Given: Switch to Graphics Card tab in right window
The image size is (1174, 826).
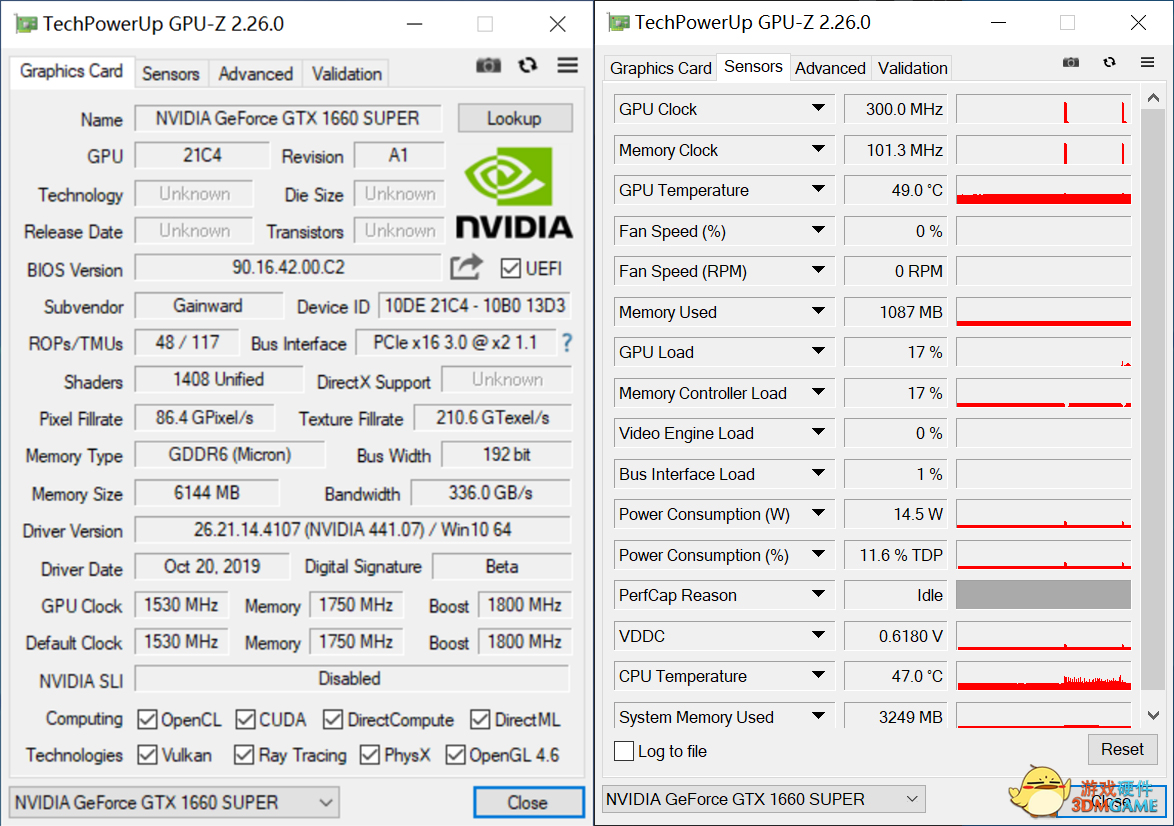Looking at the screenshot, I should point(660,68).
